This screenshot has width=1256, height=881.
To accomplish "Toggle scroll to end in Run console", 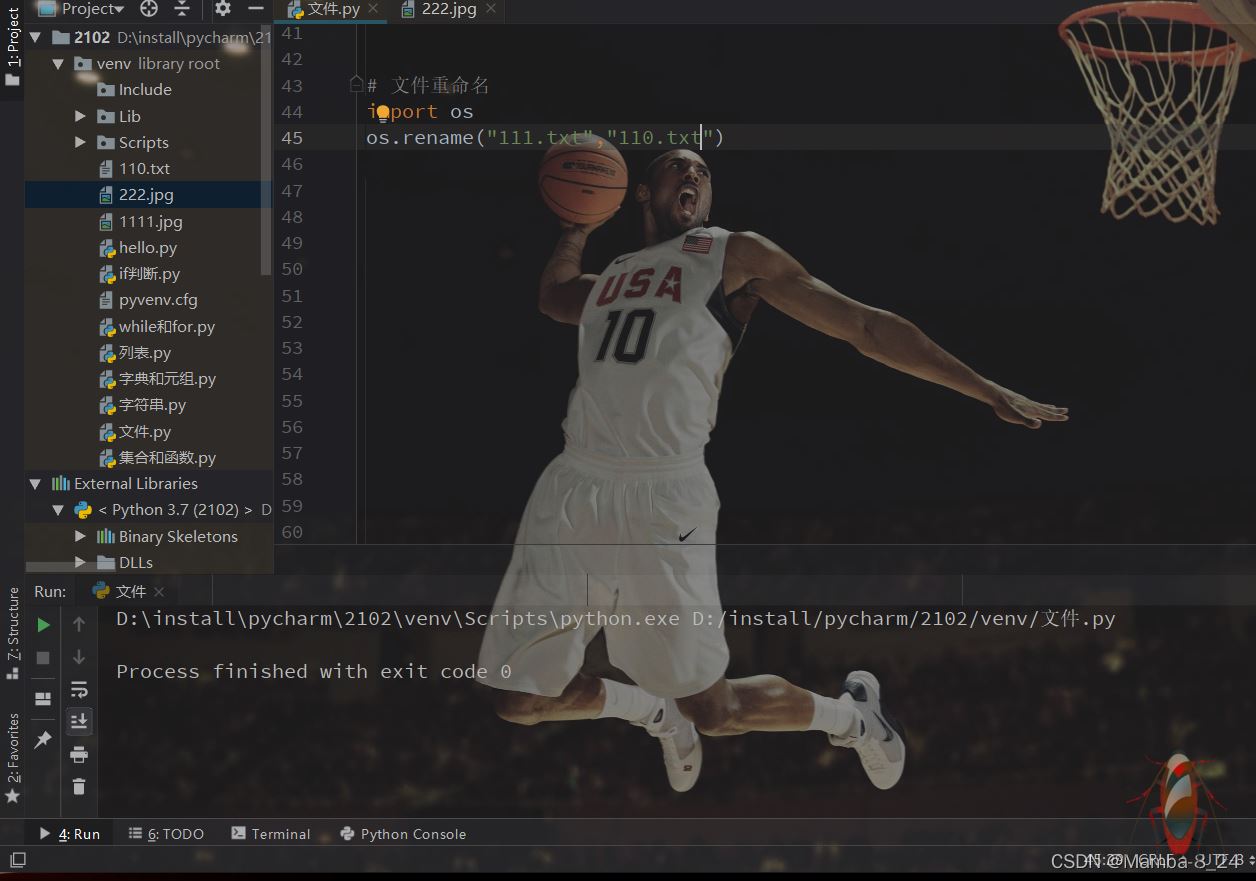I will [79, 721].
